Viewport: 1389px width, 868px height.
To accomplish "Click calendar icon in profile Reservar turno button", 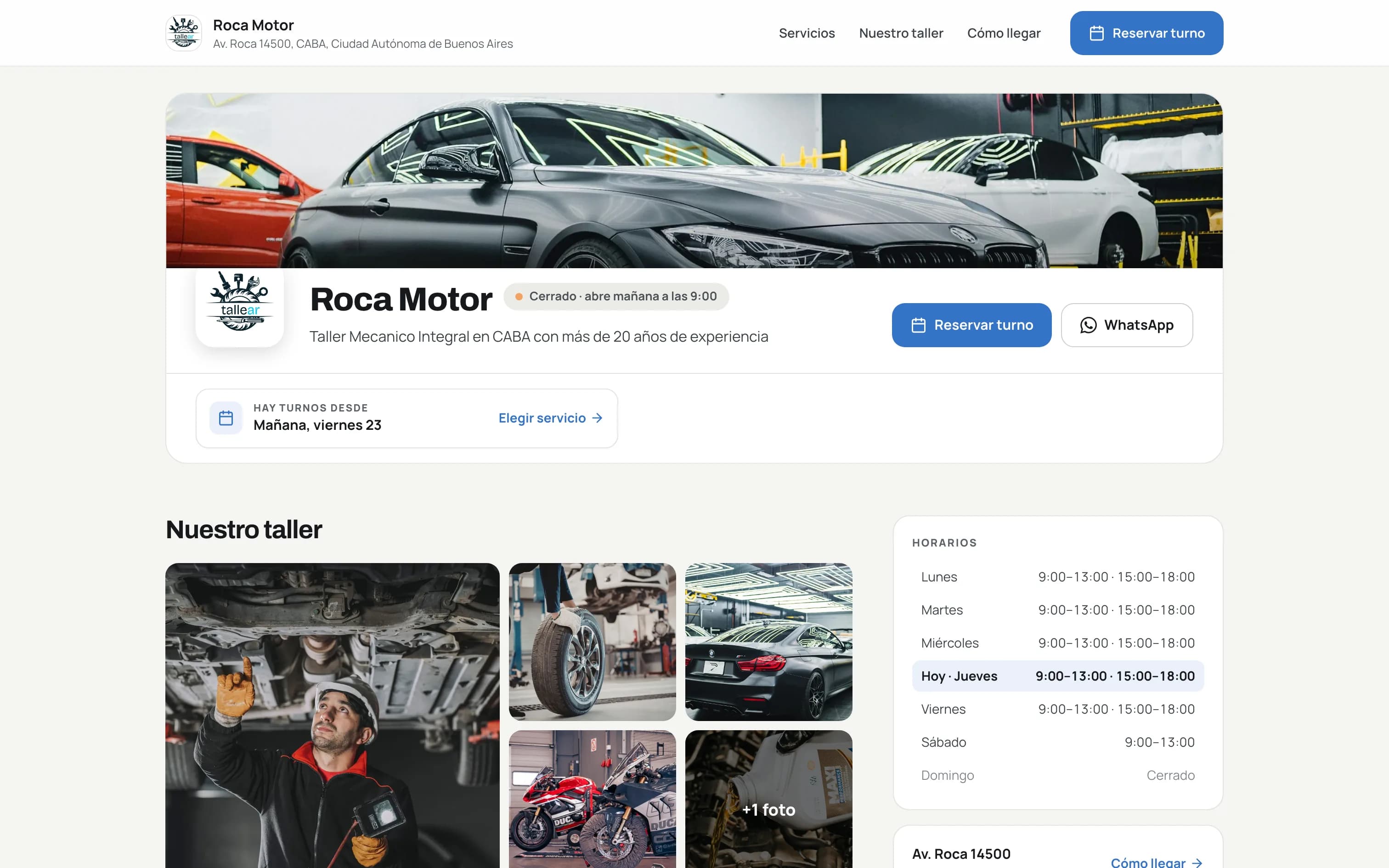I will coord(918,326).
